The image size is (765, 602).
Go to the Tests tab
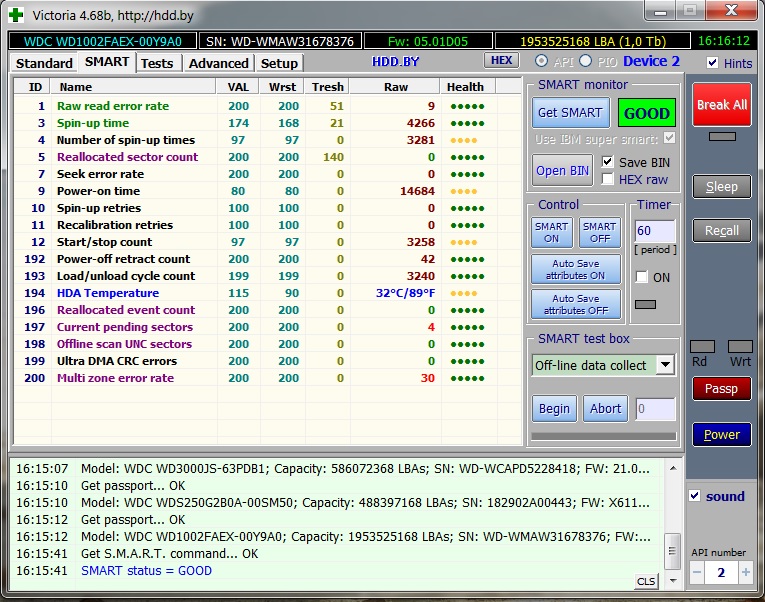(157, 63)
